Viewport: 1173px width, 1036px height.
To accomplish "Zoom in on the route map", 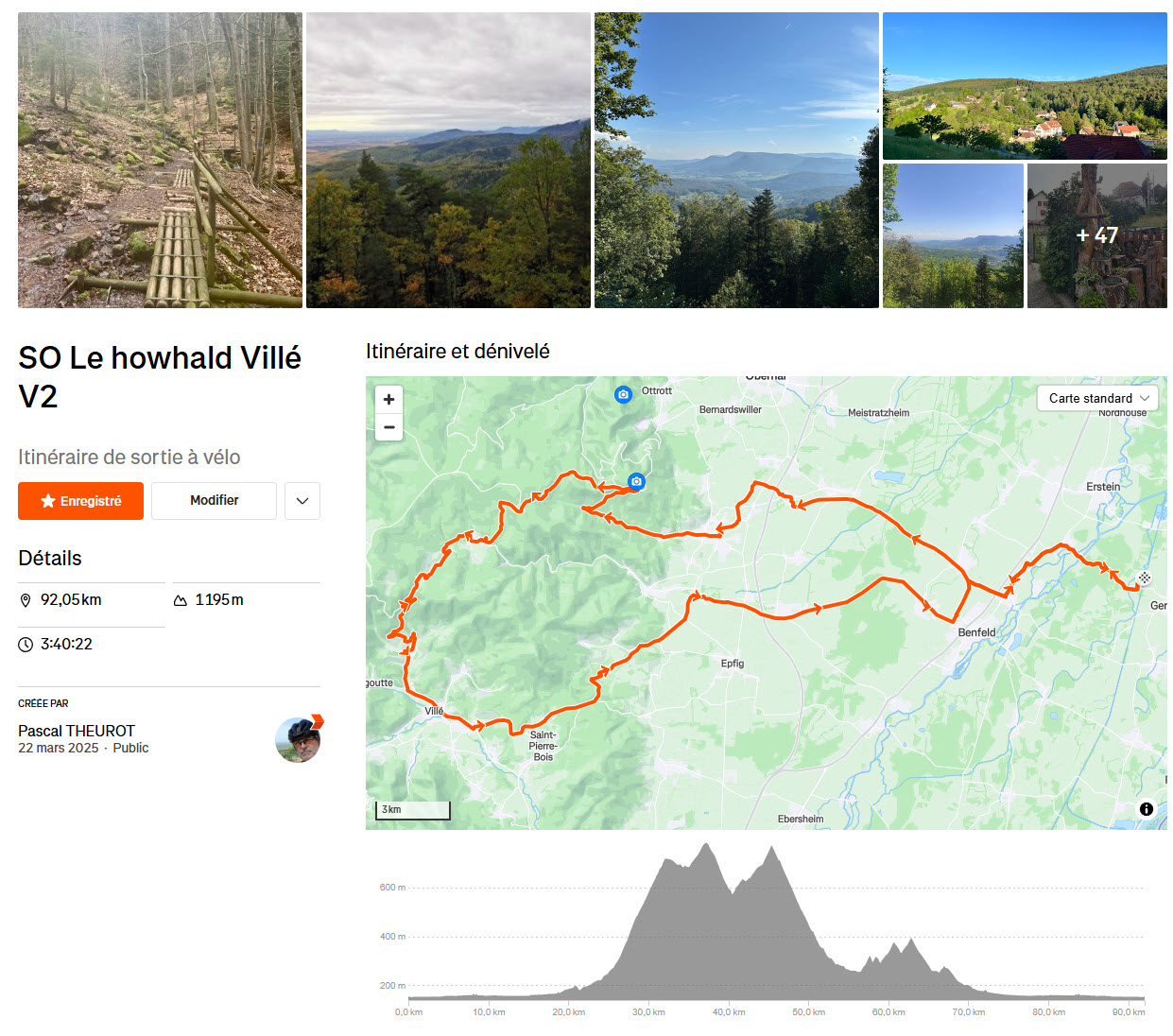I will 388,399.
